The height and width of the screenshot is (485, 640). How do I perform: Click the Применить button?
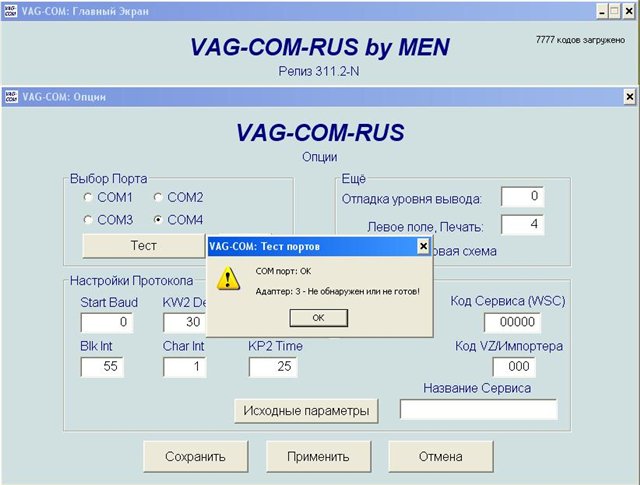coord(318,456)
